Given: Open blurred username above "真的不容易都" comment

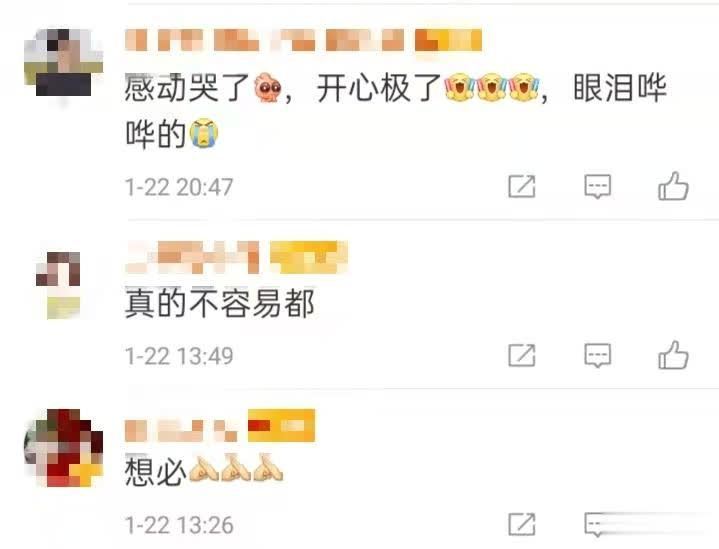Looking at the screenshot, I should pos(193,257).
